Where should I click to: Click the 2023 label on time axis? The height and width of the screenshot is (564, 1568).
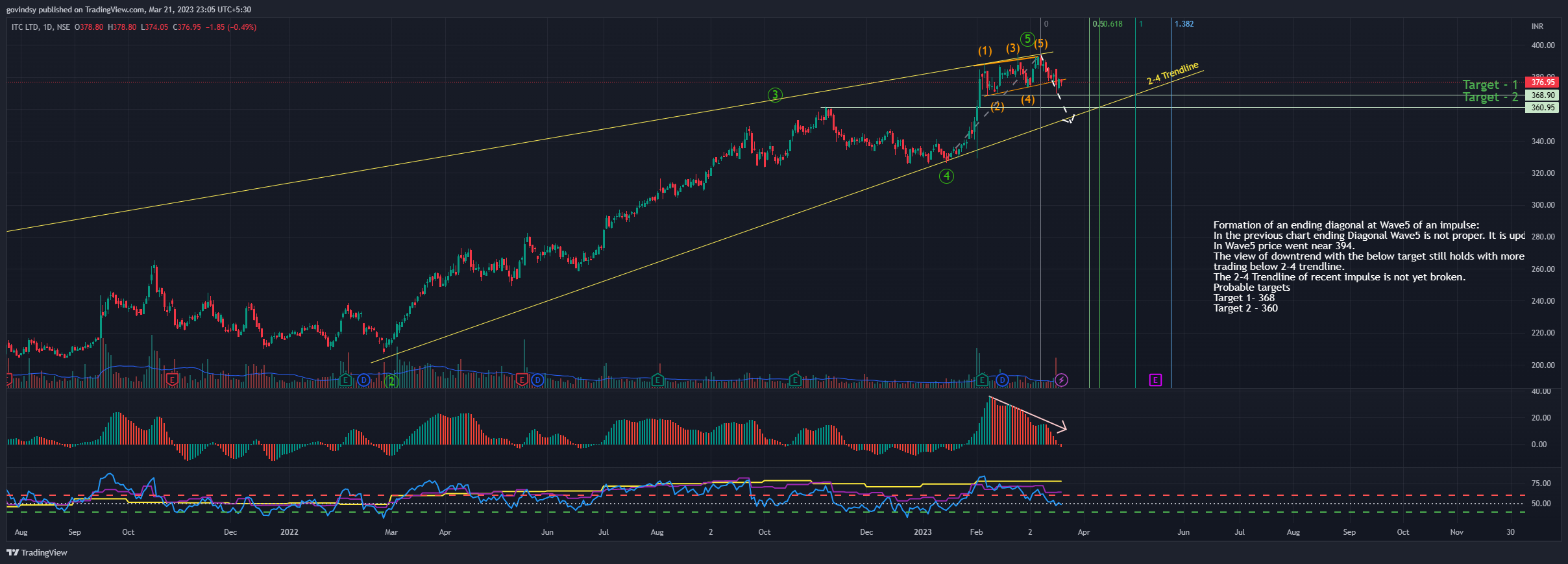click(922, 532)
